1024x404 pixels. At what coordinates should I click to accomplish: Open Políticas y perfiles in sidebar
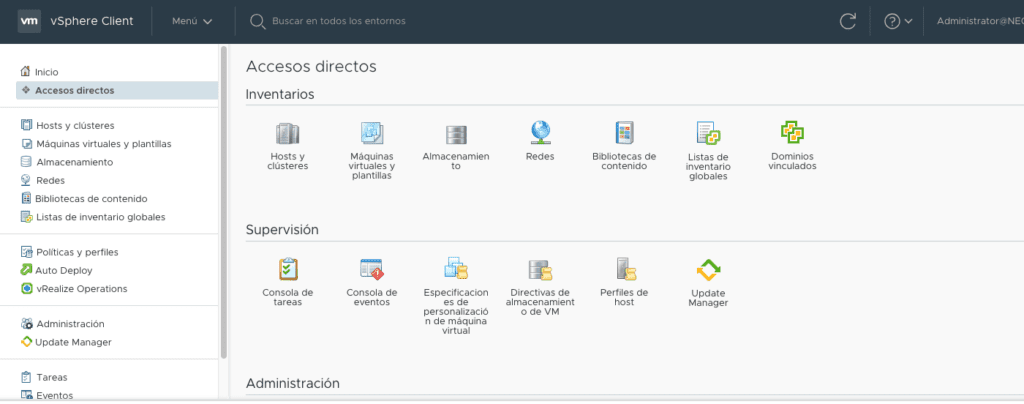click(69, 252)
